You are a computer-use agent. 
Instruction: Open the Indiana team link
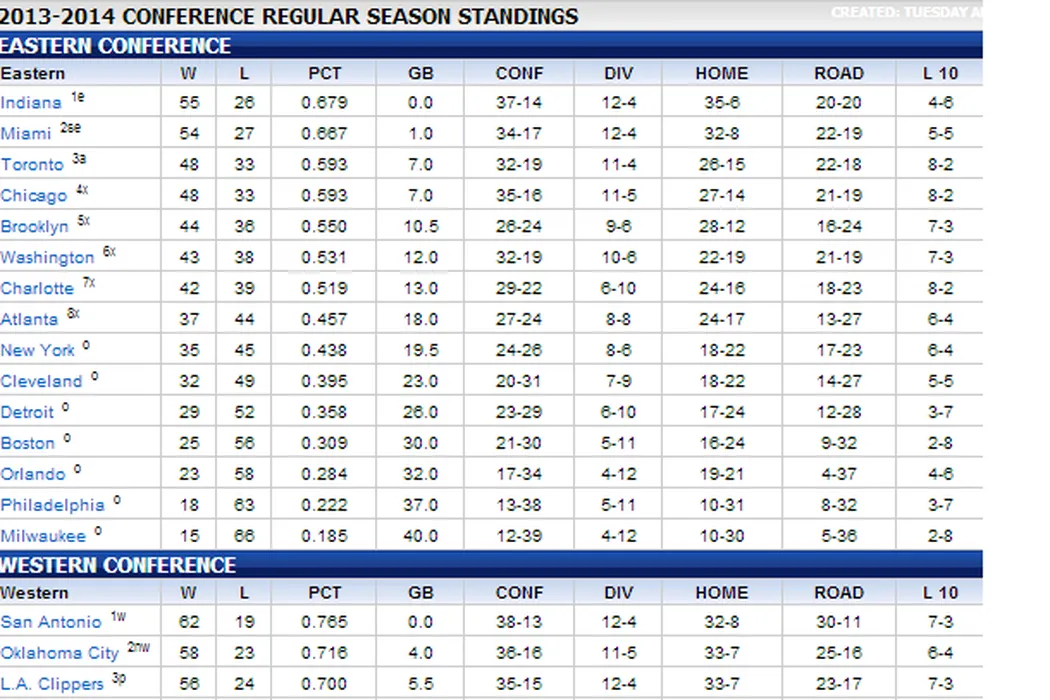coord(31,103)
